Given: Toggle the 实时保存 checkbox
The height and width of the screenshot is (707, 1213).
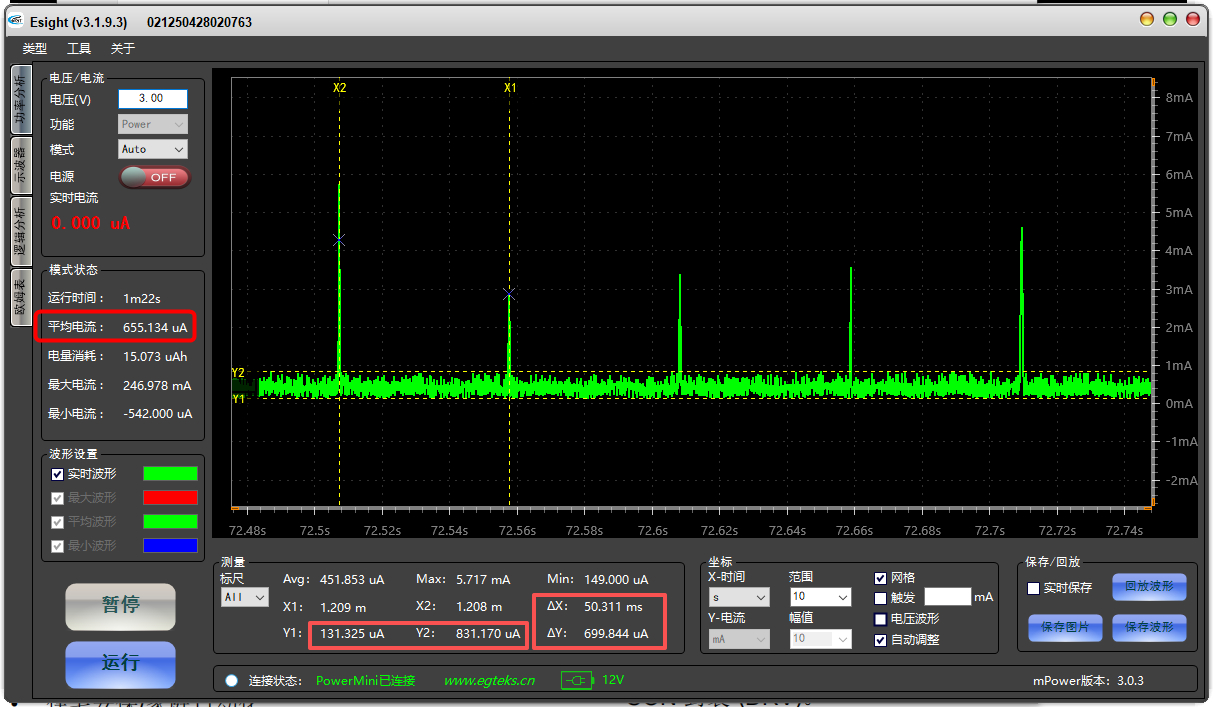Looking at the screenshot, I should [1034, 588].
